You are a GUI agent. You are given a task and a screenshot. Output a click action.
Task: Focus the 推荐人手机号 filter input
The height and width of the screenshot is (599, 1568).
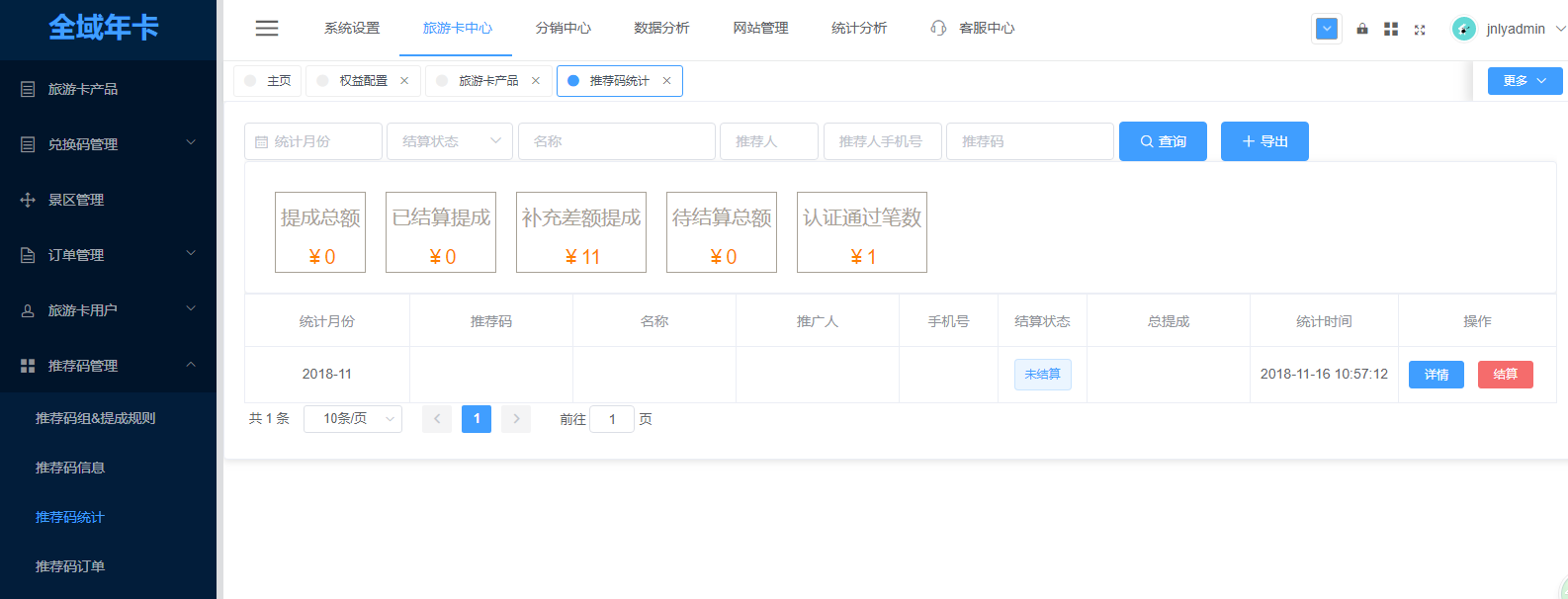[883, 141]
